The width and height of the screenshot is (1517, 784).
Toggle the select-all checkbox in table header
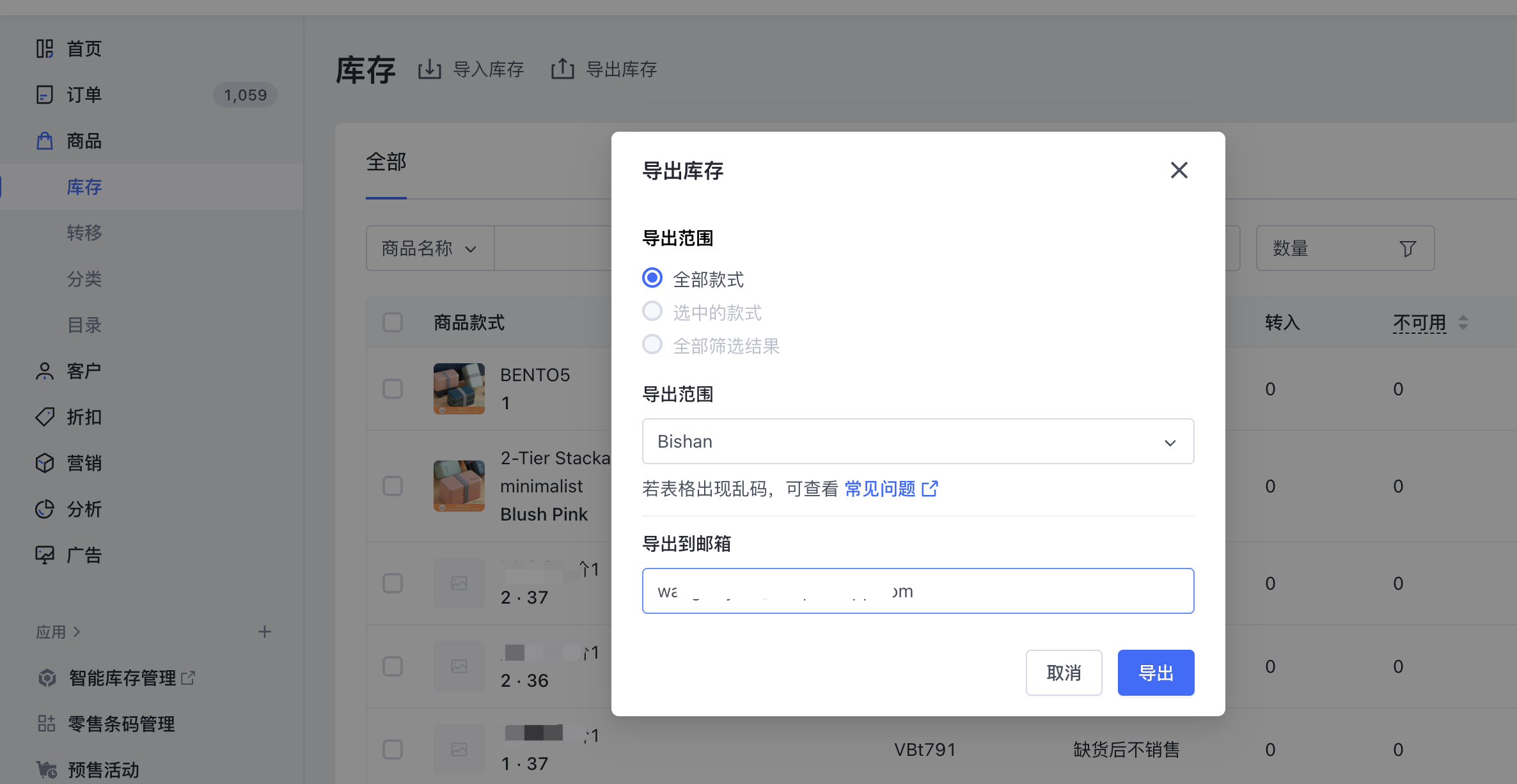coord(393,322)
